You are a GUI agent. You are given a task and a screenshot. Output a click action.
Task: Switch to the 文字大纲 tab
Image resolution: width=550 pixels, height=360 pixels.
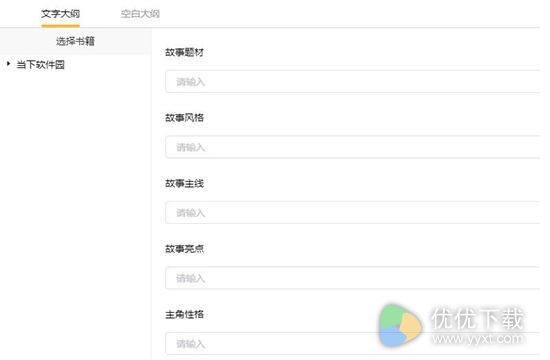(x=60, y=14)
